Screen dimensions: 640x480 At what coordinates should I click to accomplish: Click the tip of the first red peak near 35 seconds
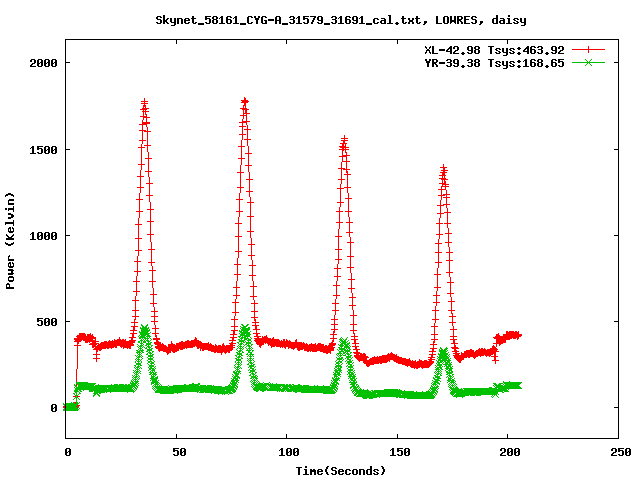(144, 102)
